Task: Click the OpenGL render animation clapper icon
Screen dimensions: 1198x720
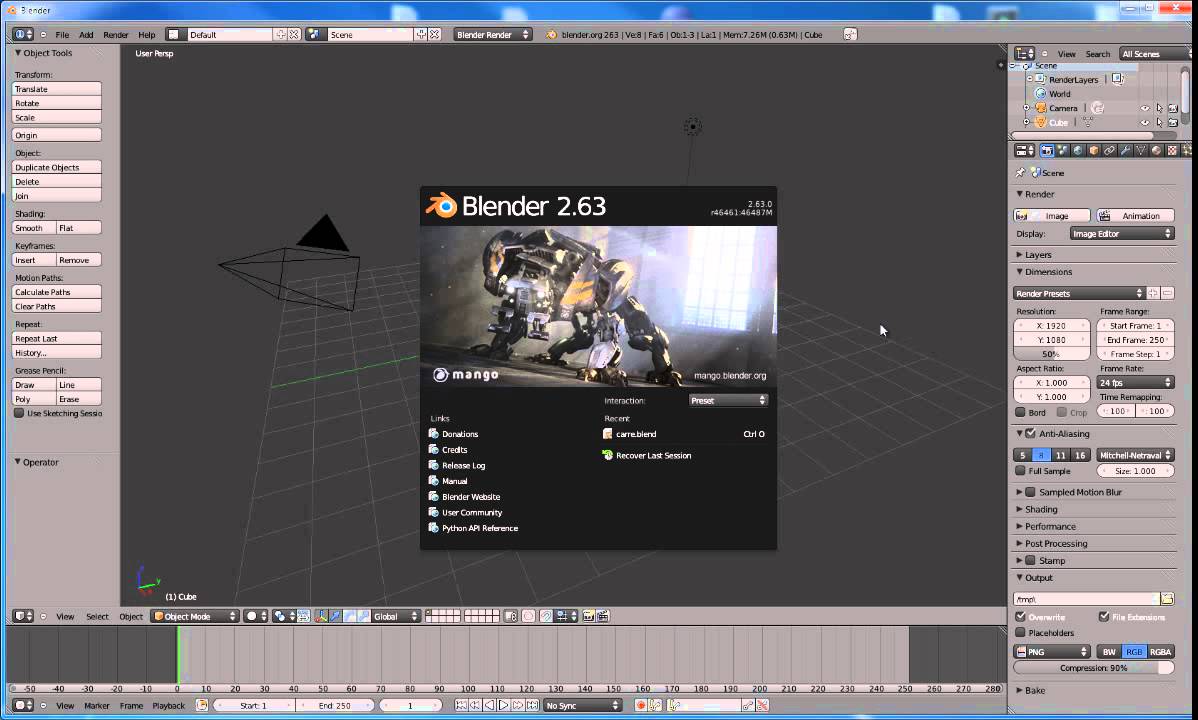Action: tap(603, 616)
